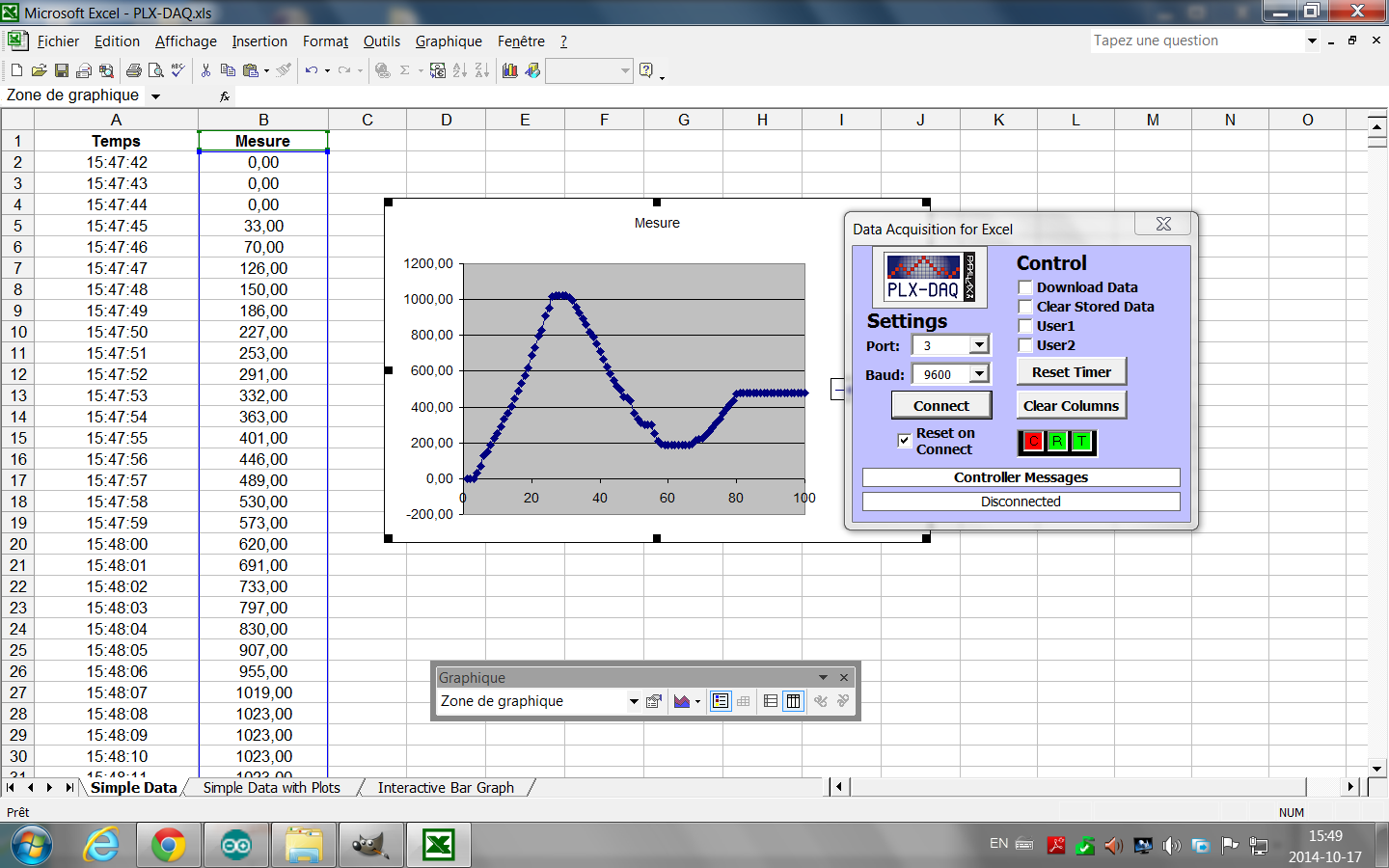
Task: Switch to Interactive Bar Graph sheet
Action: 446,788
